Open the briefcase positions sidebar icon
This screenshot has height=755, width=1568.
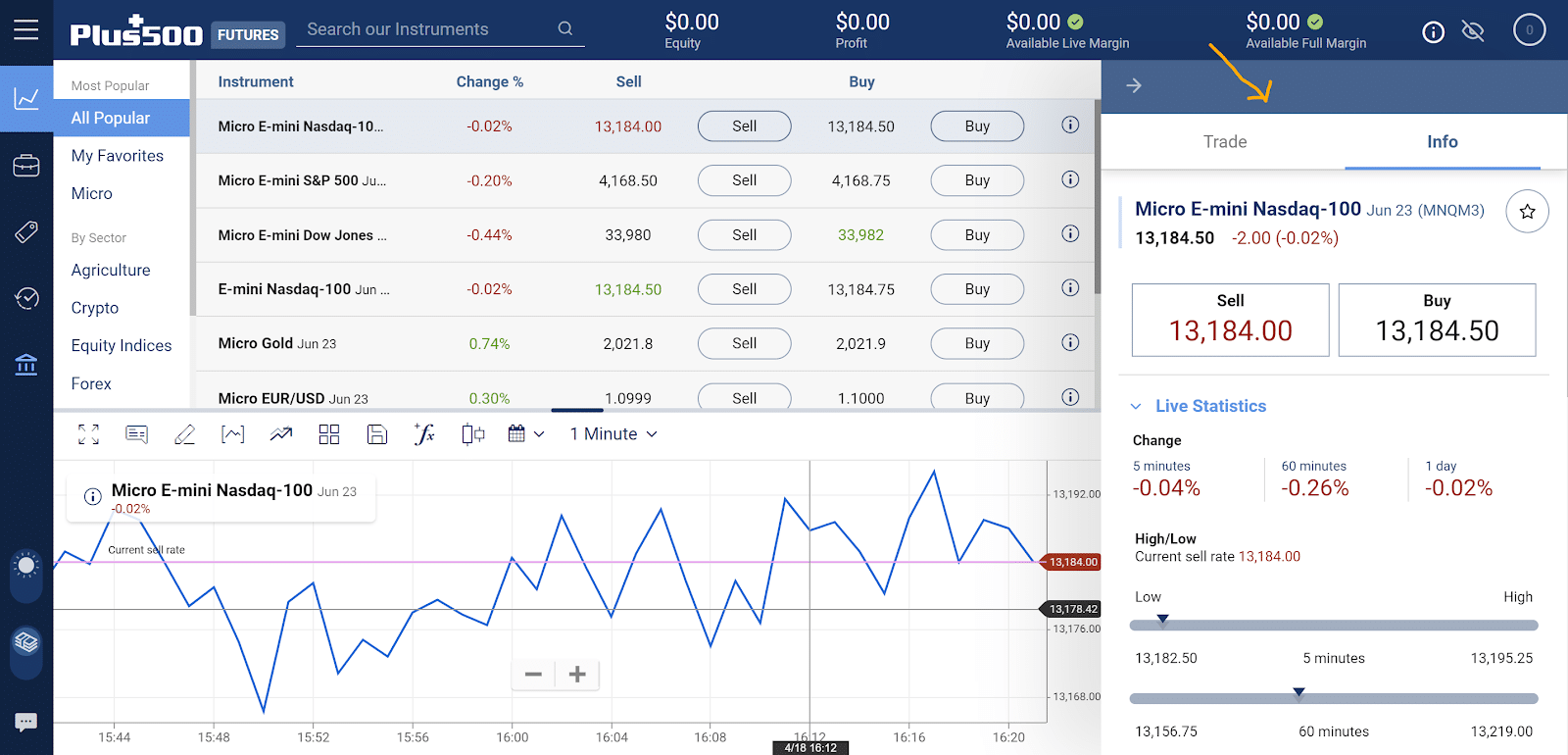click(x=26, y=166)
